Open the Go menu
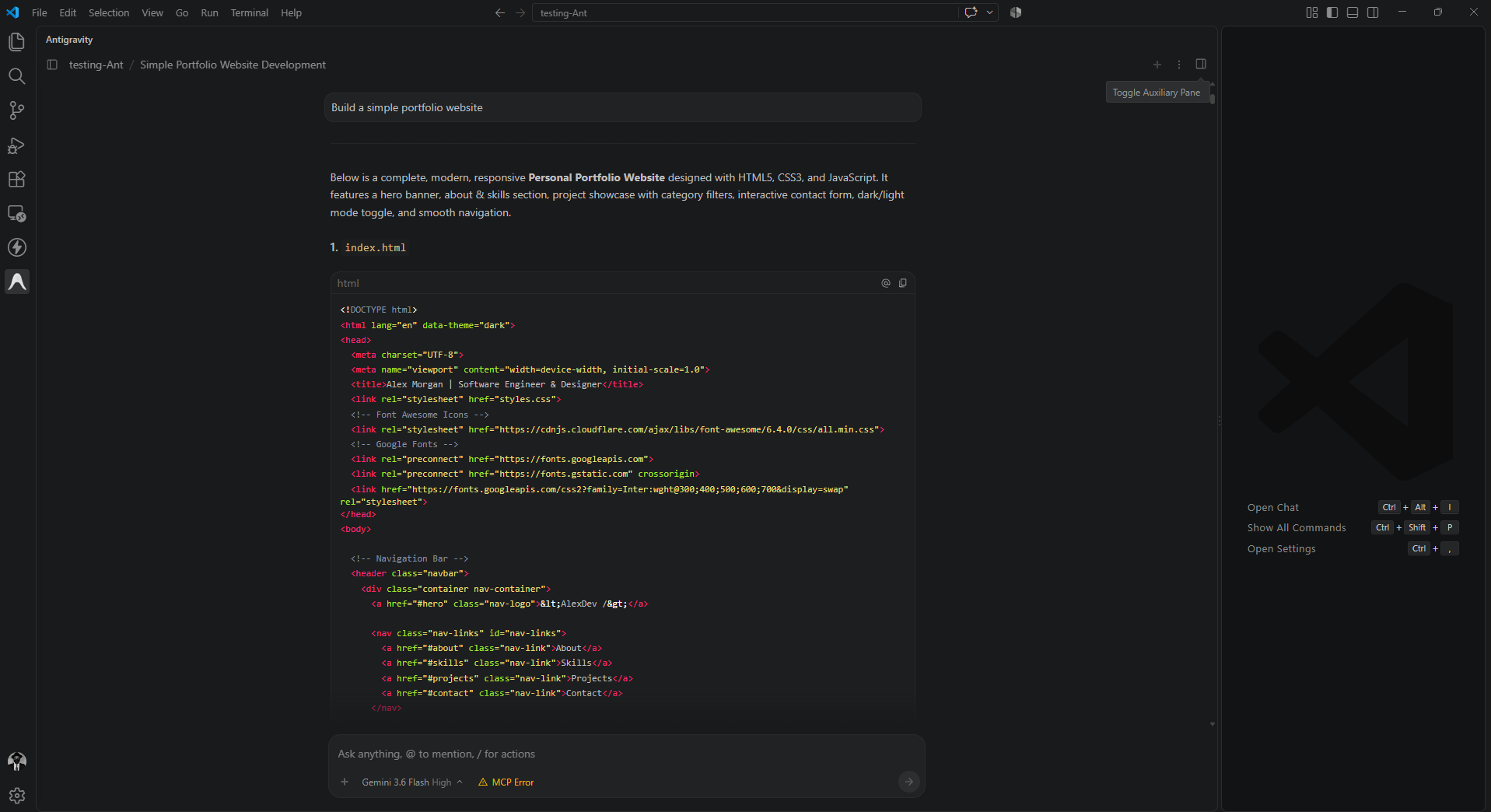Viewport: 1491px width, 812px height. (182, 13)
